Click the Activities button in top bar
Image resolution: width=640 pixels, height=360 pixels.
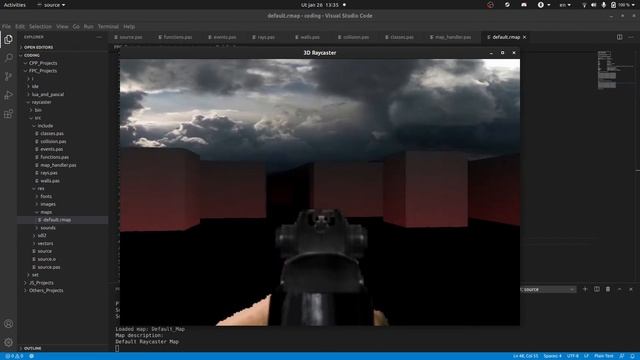(15, 5)
